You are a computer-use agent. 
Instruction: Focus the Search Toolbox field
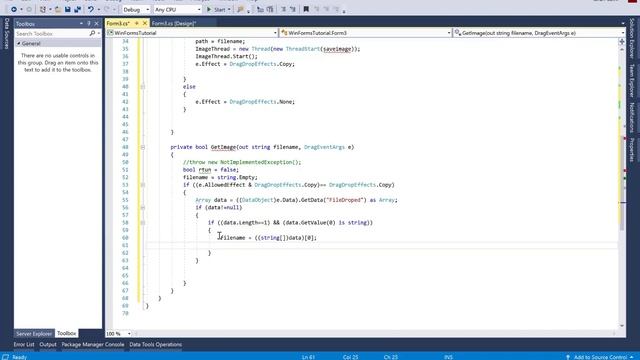[51, 33]
